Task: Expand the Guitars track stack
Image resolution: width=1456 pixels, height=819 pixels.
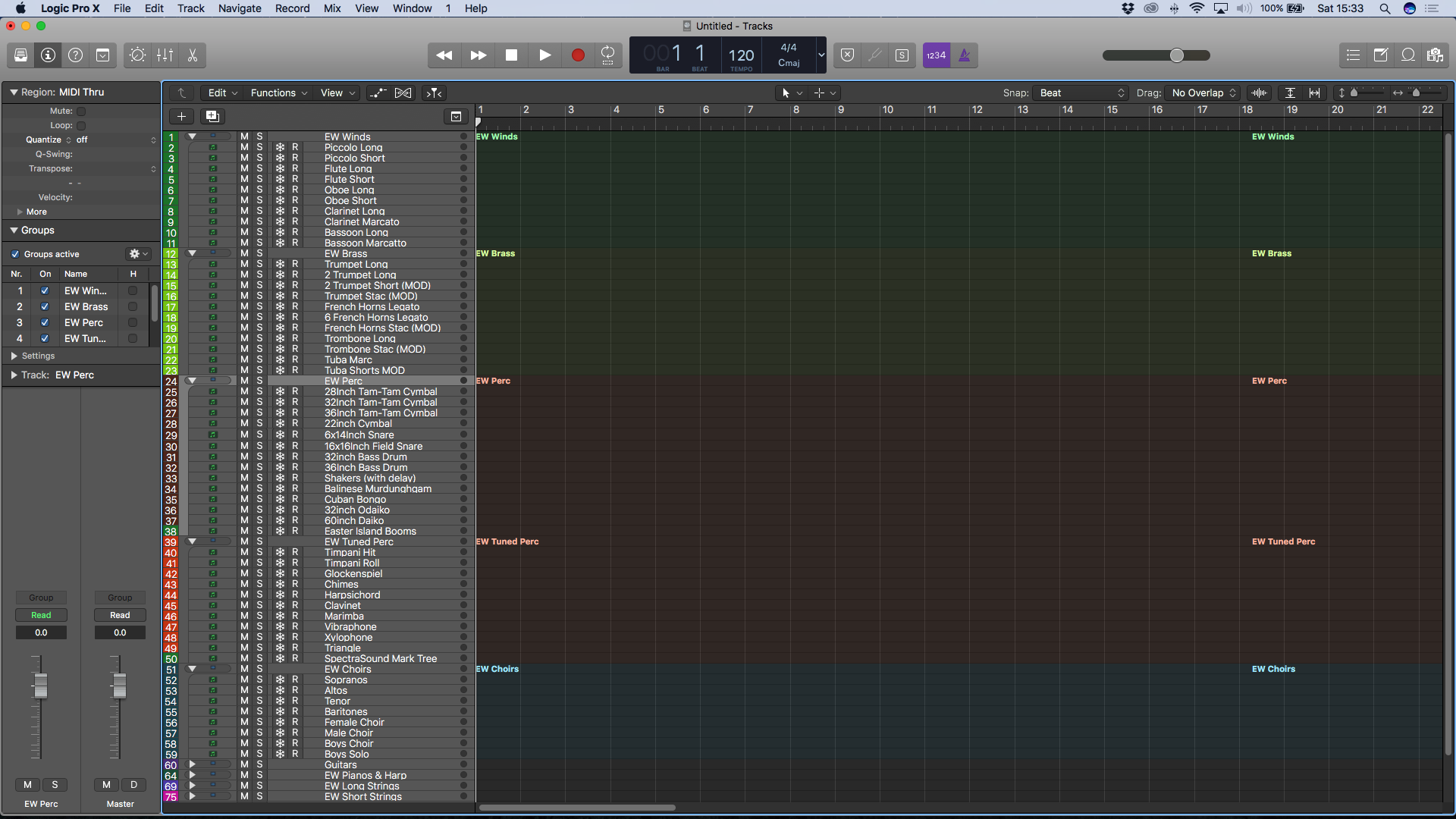Action: (x=192, y=764)
